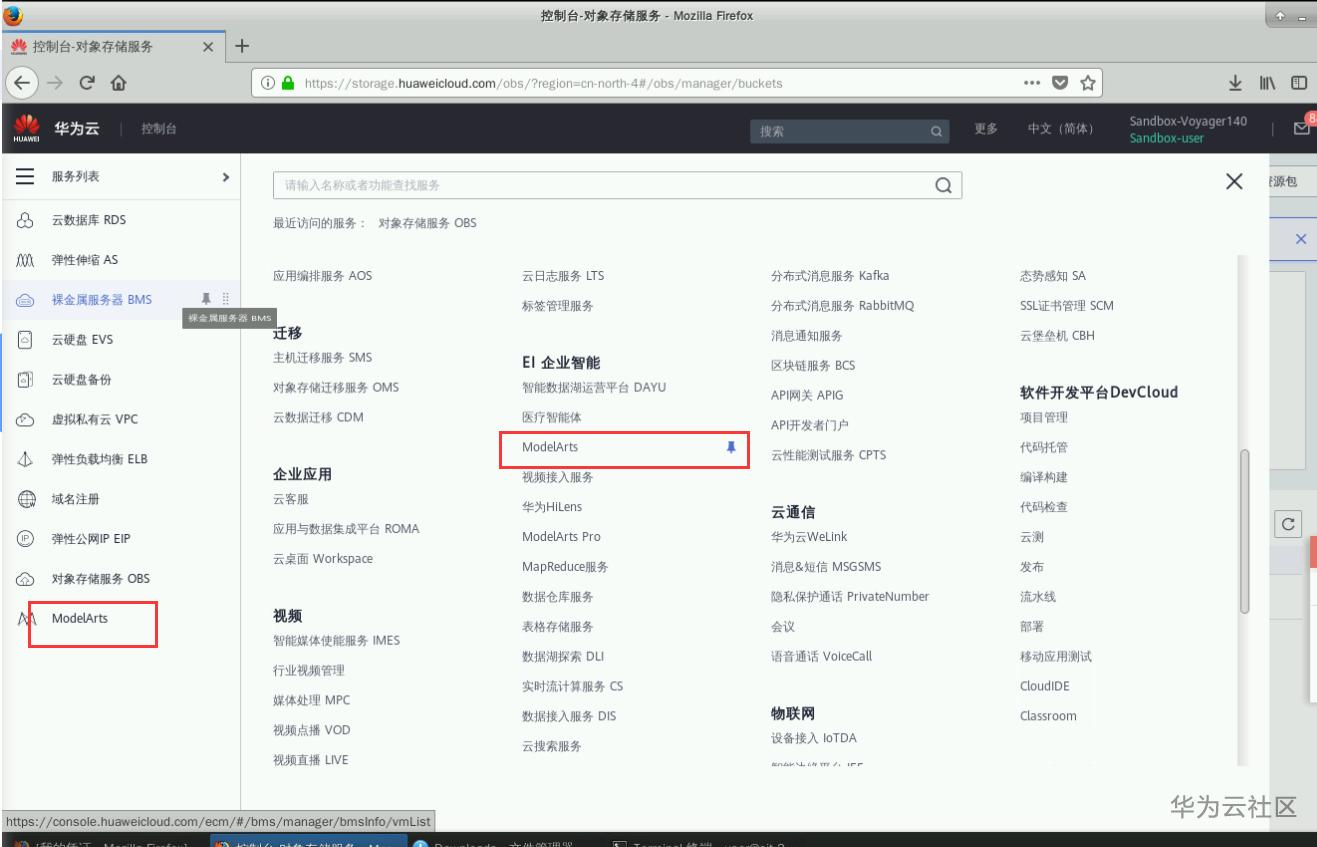The height and width of the screenshot is (847, 1317).
Task: Switch to the 控制台-对象存储服务 browser tab
Action: coord(115,47)
